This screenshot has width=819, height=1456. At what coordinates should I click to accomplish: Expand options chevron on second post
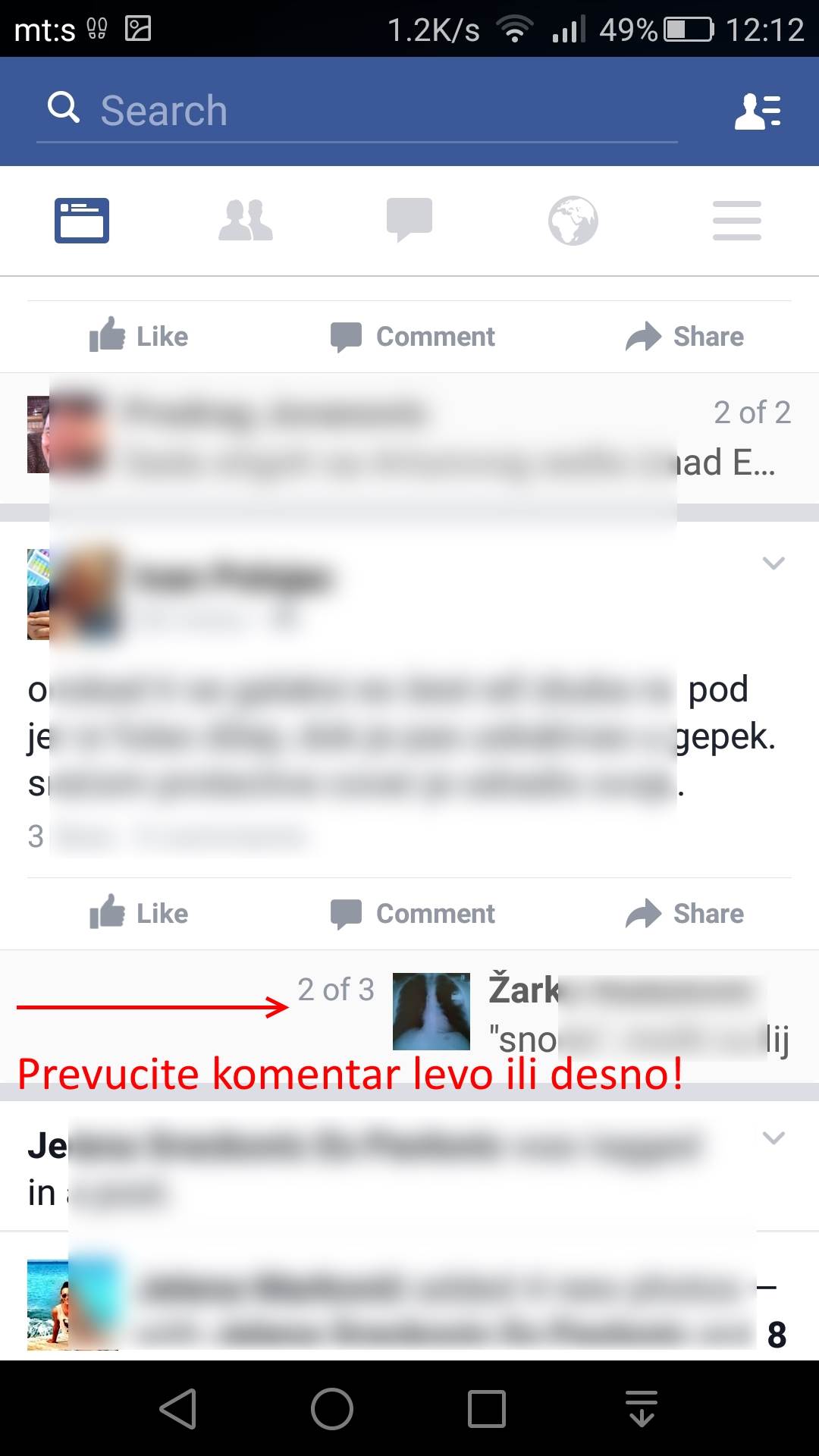pos(773,563)
